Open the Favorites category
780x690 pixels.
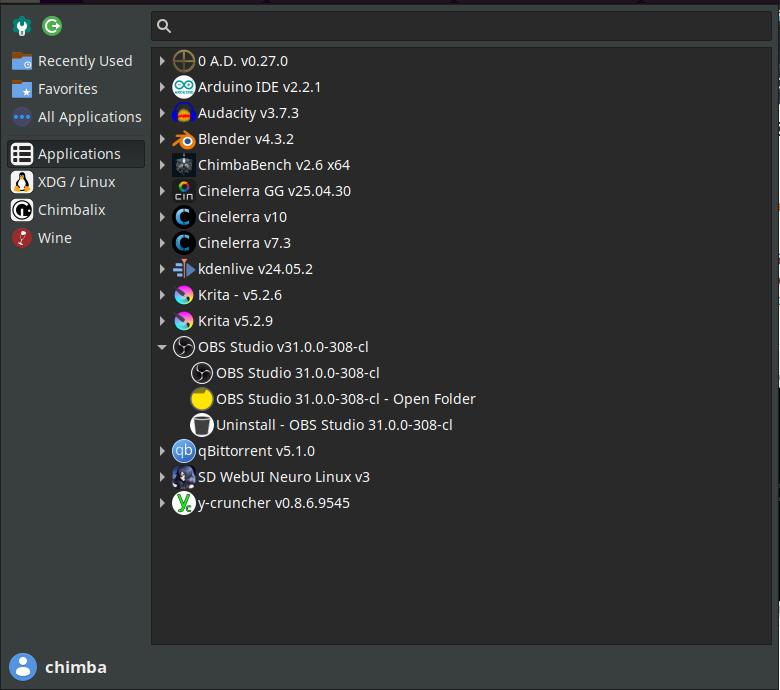coord(76,89)
